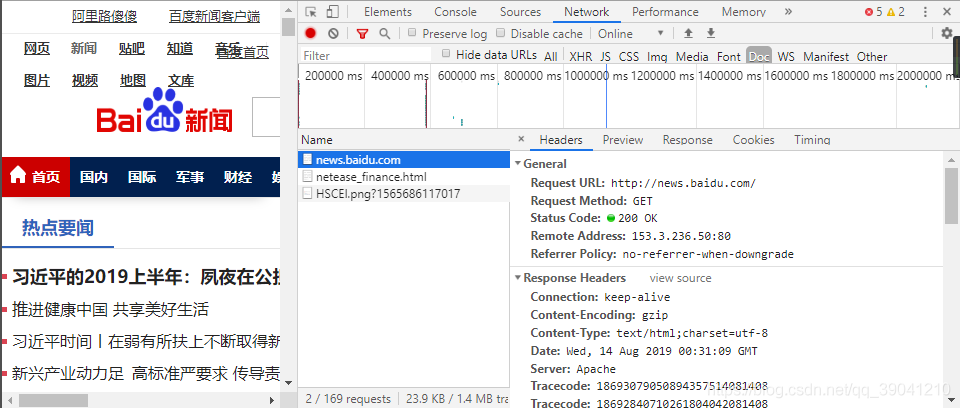
Task: Collapse the Response Headers section
Action: [x=518, y=278]
